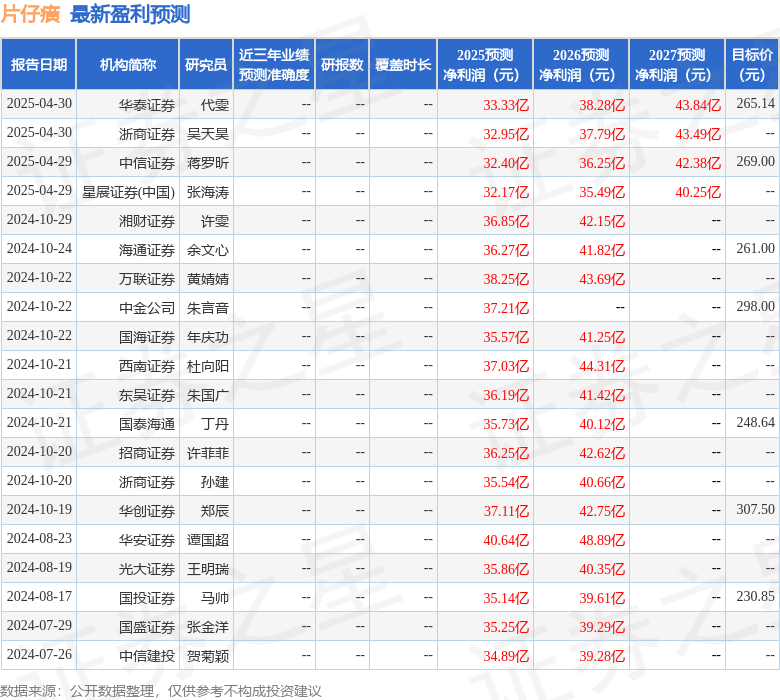Click the 目标价 column header

pyautogui.click(x=752, y=65)
